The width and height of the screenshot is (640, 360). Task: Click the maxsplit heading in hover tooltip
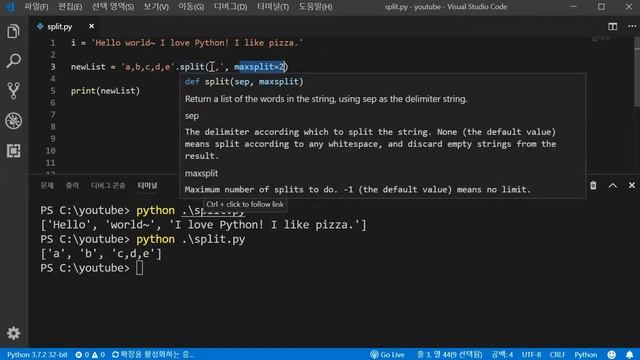pos(201,173)
